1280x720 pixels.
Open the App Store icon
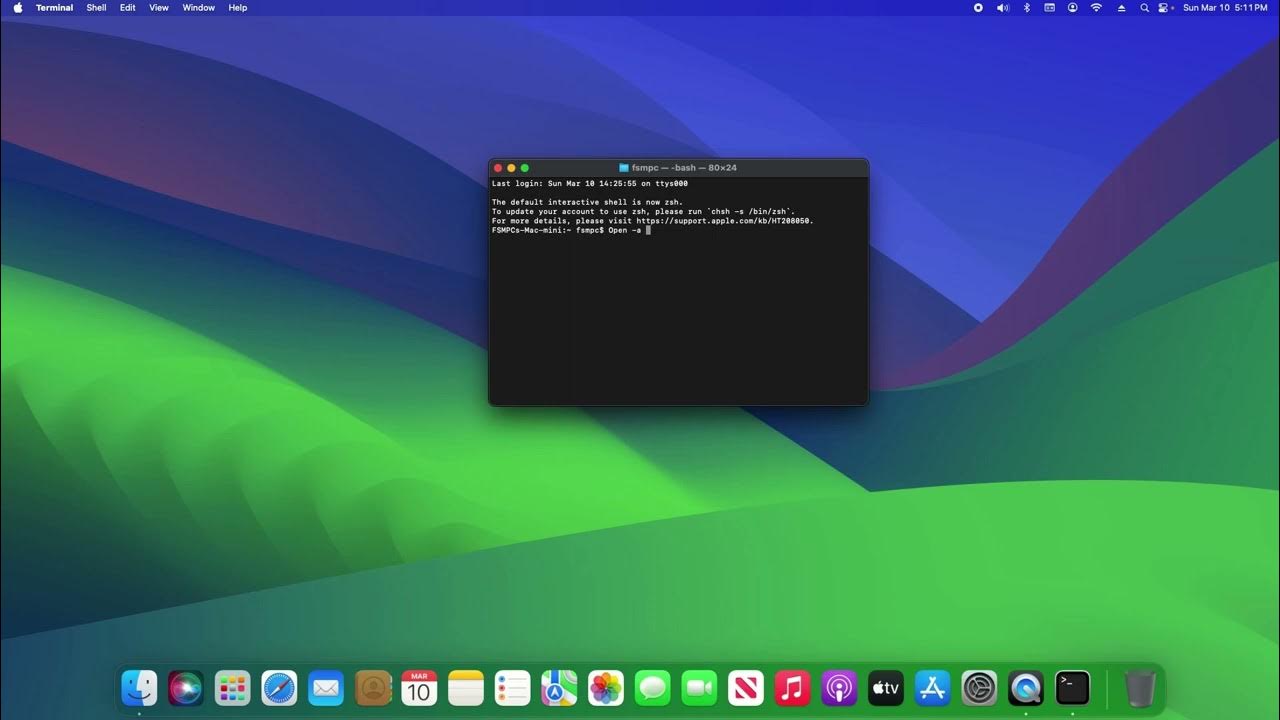tap(932, 688)
